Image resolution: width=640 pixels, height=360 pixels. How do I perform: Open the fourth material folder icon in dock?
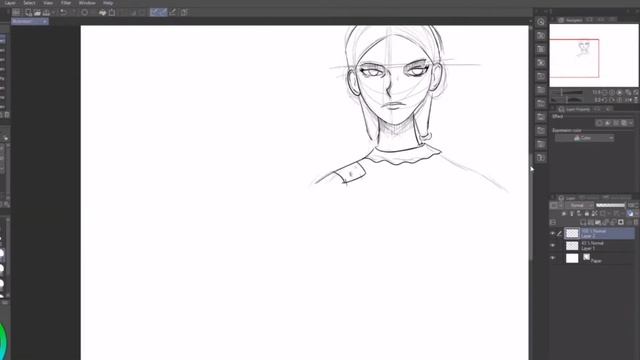(x=541, y=76)
